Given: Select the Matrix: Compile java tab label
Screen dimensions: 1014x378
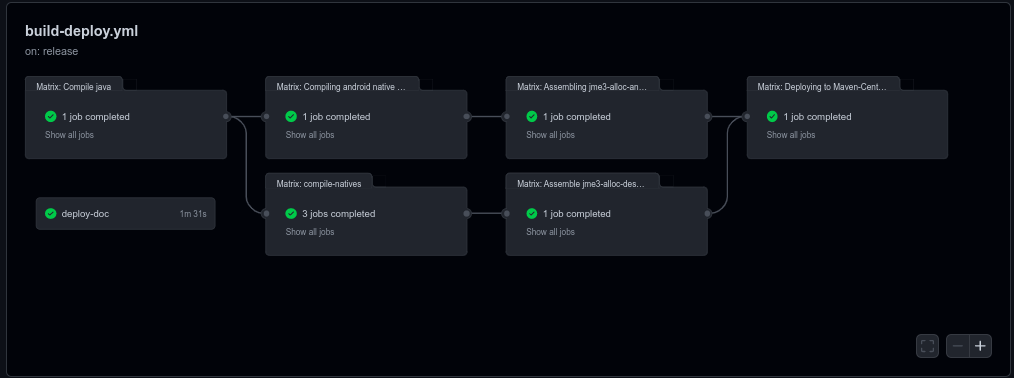Looking at the screenshot, I should 69,87.
